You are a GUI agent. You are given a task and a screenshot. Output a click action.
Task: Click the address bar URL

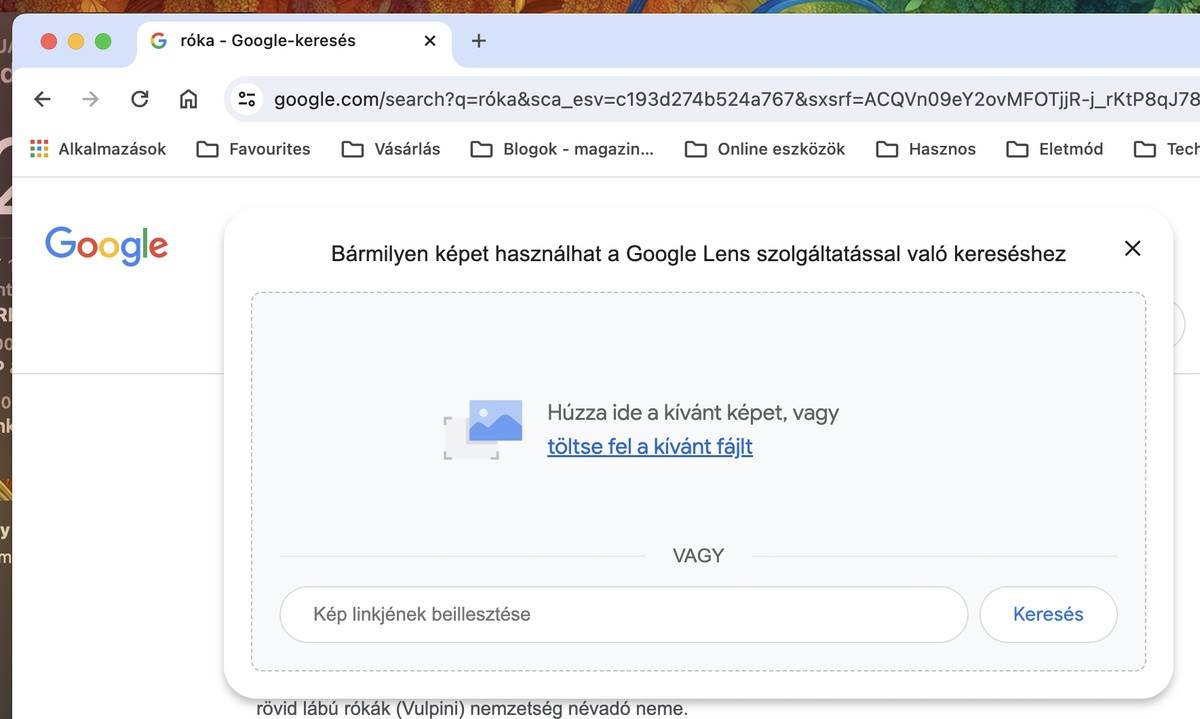[x=736, y=99]
